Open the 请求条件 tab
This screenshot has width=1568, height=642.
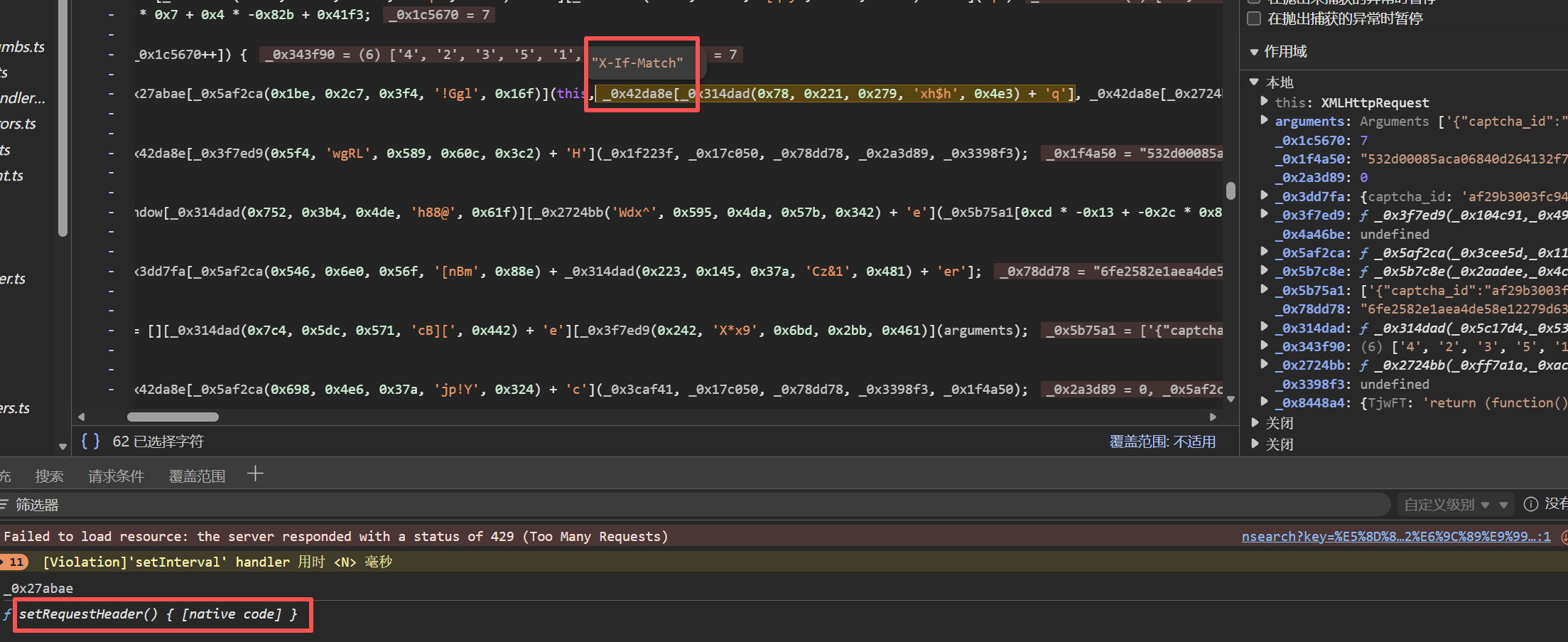pos(116,476)
